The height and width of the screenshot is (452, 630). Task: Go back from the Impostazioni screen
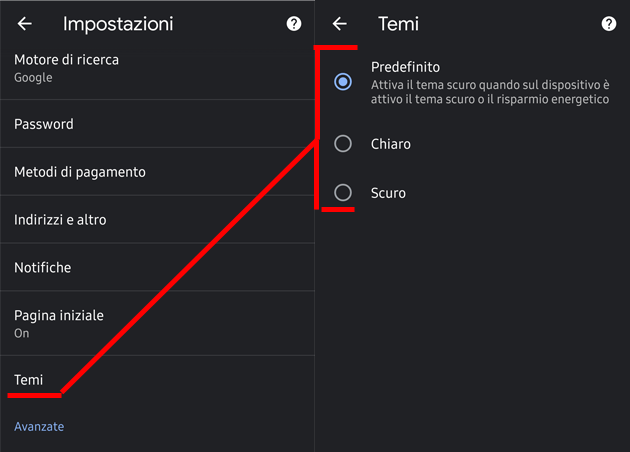click(x=25, y=23)
